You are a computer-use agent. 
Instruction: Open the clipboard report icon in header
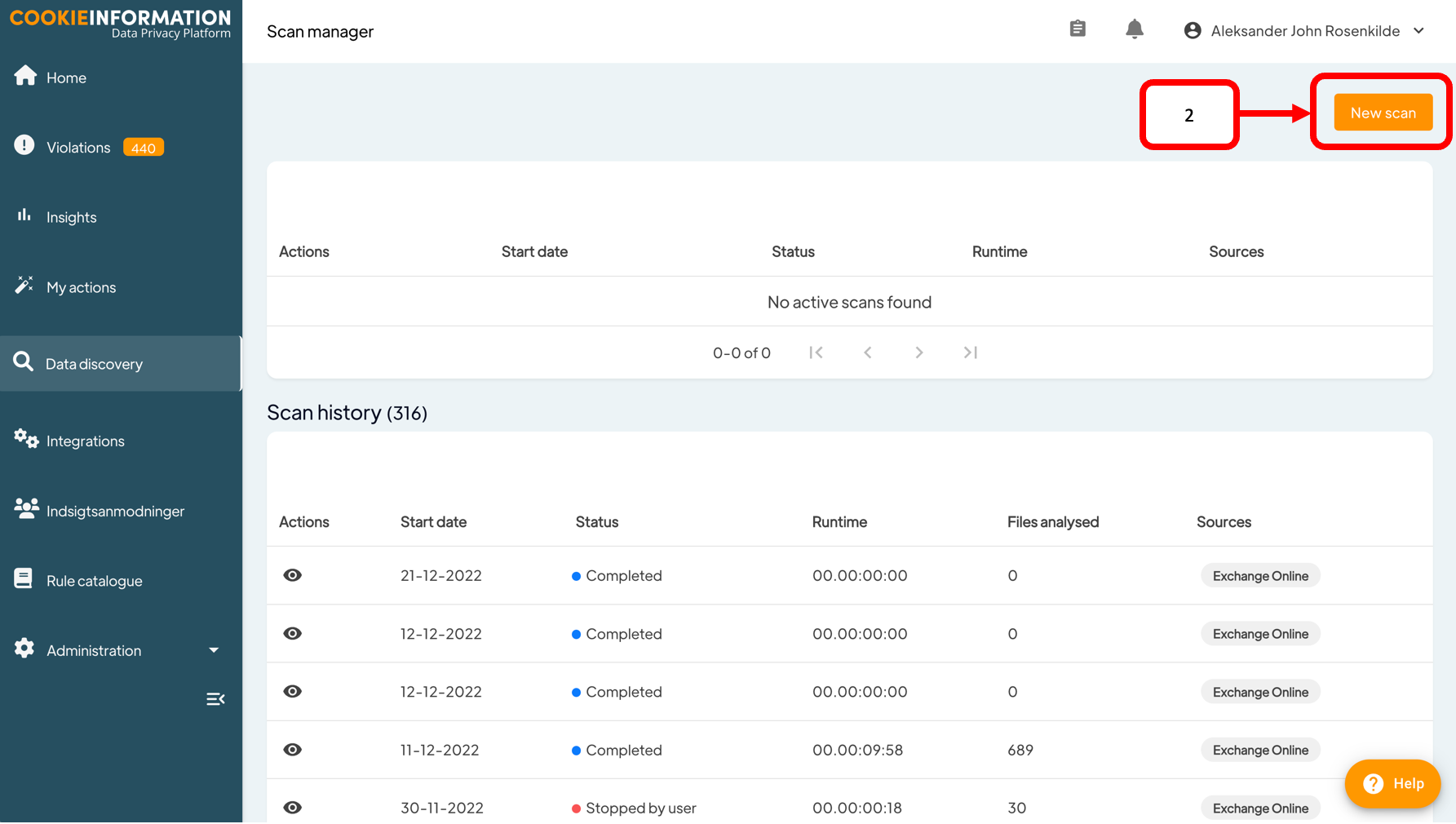(1078, 29)
